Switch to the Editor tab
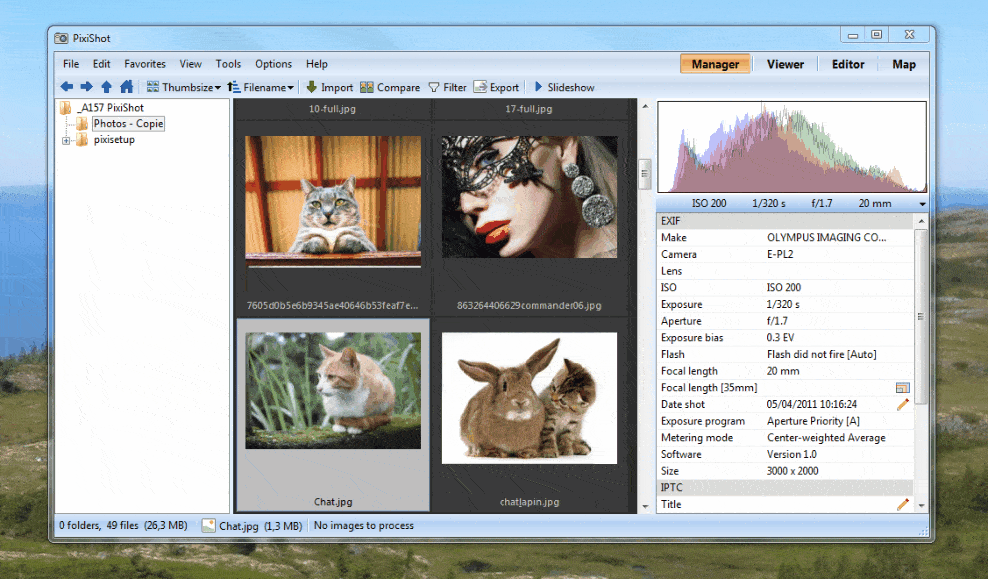Viewport: 988px width, 579px height. point(848,64)
